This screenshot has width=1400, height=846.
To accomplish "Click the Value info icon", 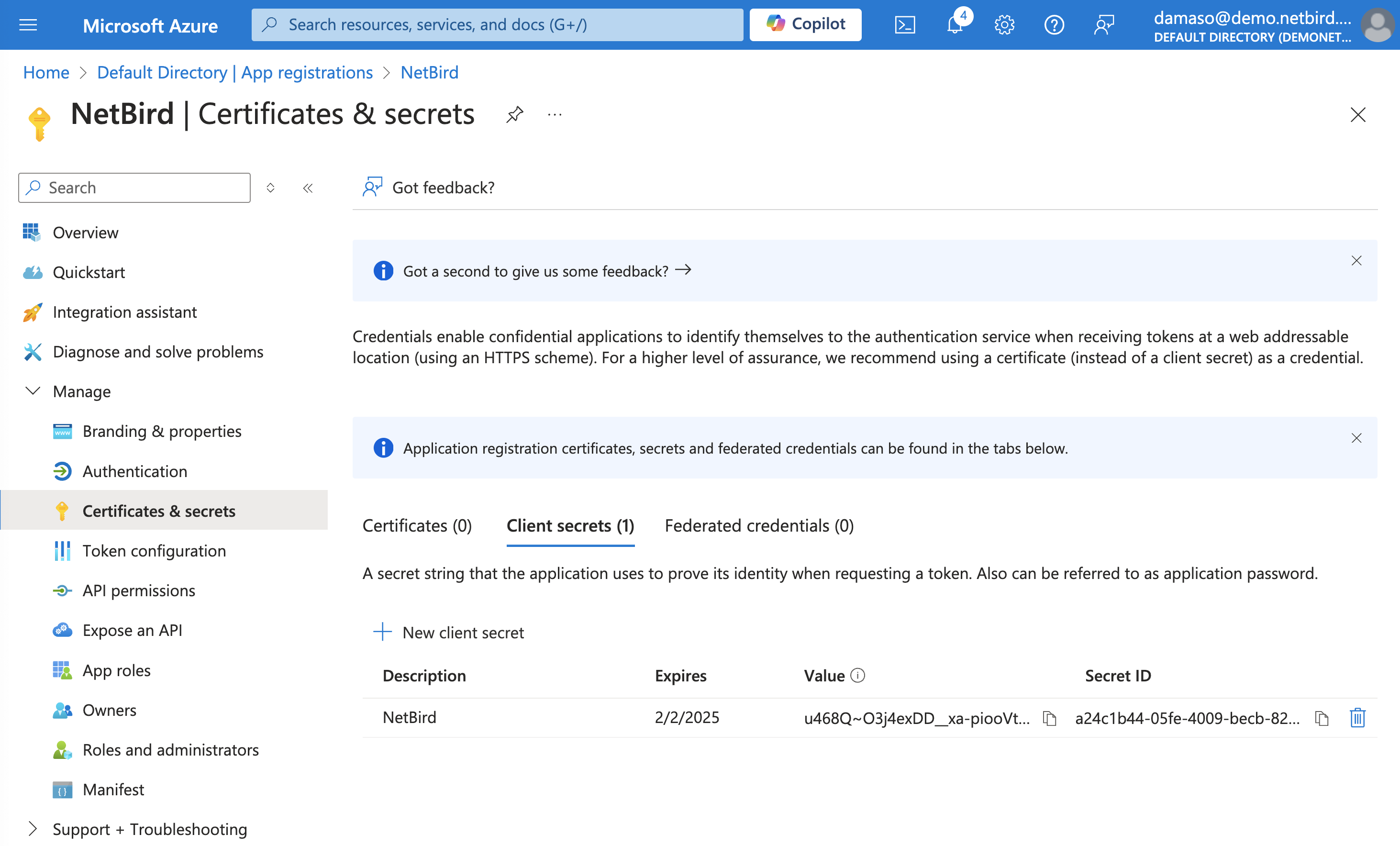I will pyautogui.click(x=857, y=675).
